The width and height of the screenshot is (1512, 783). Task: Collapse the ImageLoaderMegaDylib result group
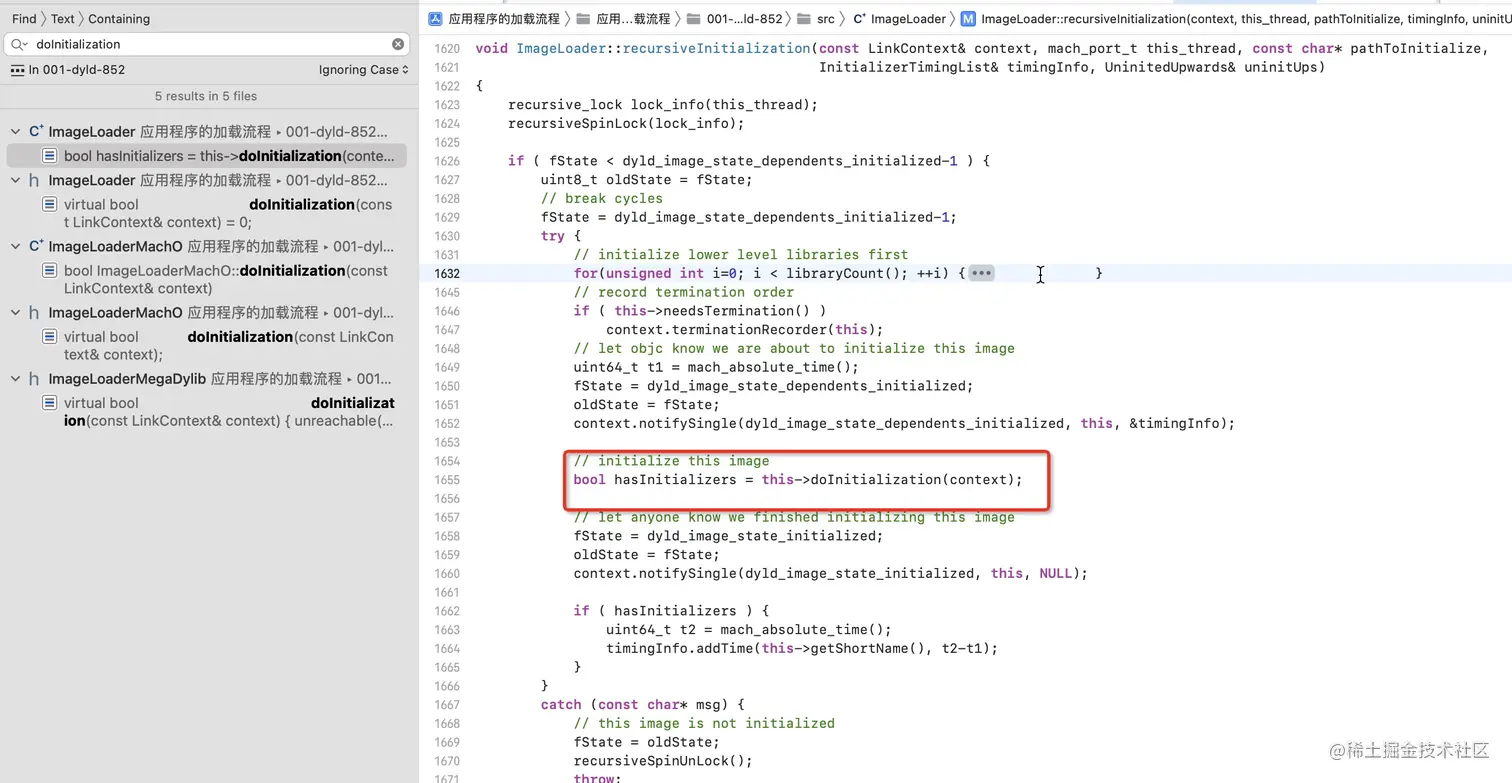pyautogui.click(x=15, y=379)
